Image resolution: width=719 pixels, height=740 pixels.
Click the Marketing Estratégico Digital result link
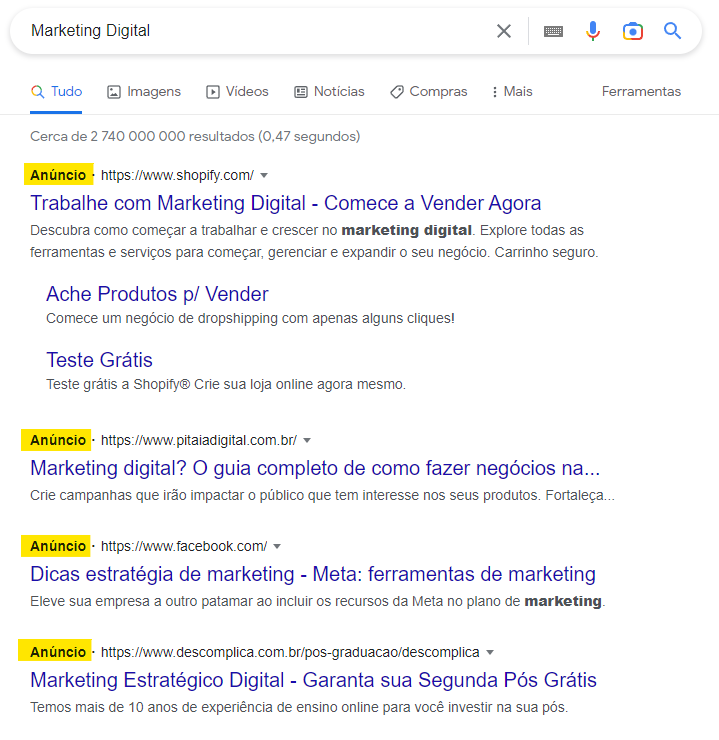pos(313,682)
